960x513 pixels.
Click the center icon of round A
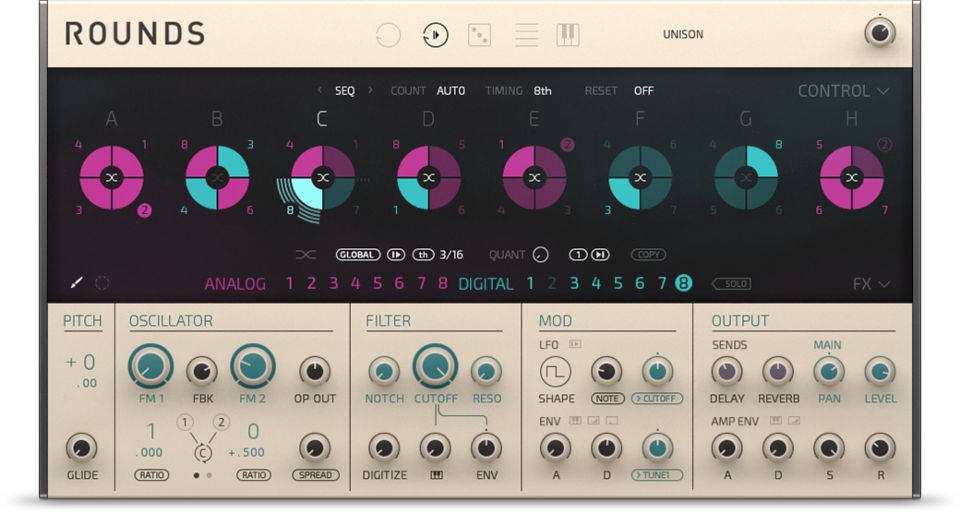pyautogui.click(x=111, y=177)
